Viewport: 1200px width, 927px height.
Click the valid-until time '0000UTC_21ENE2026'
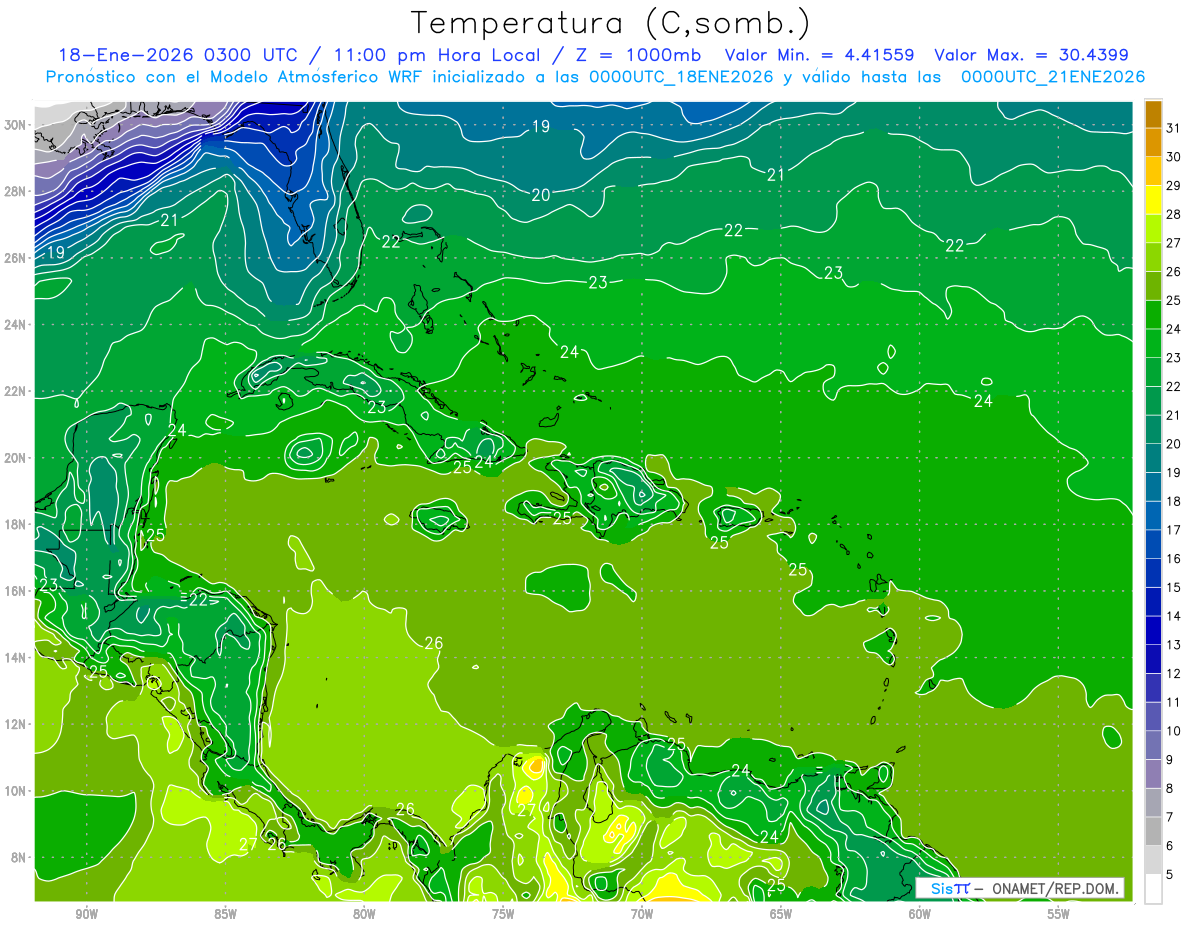pos(1052,77)
